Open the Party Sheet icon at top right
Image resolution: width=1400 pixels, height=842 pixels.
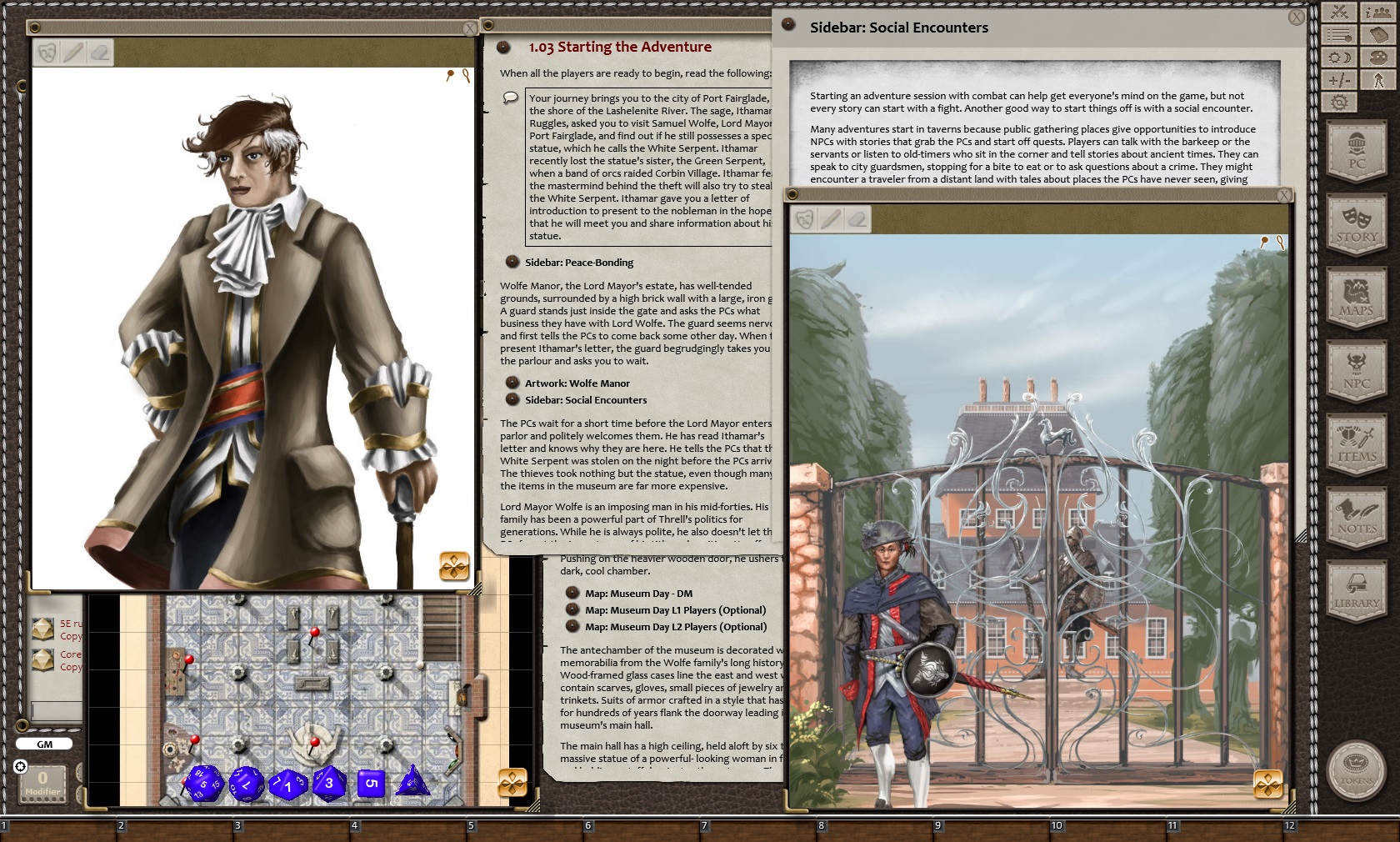tap(1378, 13)
